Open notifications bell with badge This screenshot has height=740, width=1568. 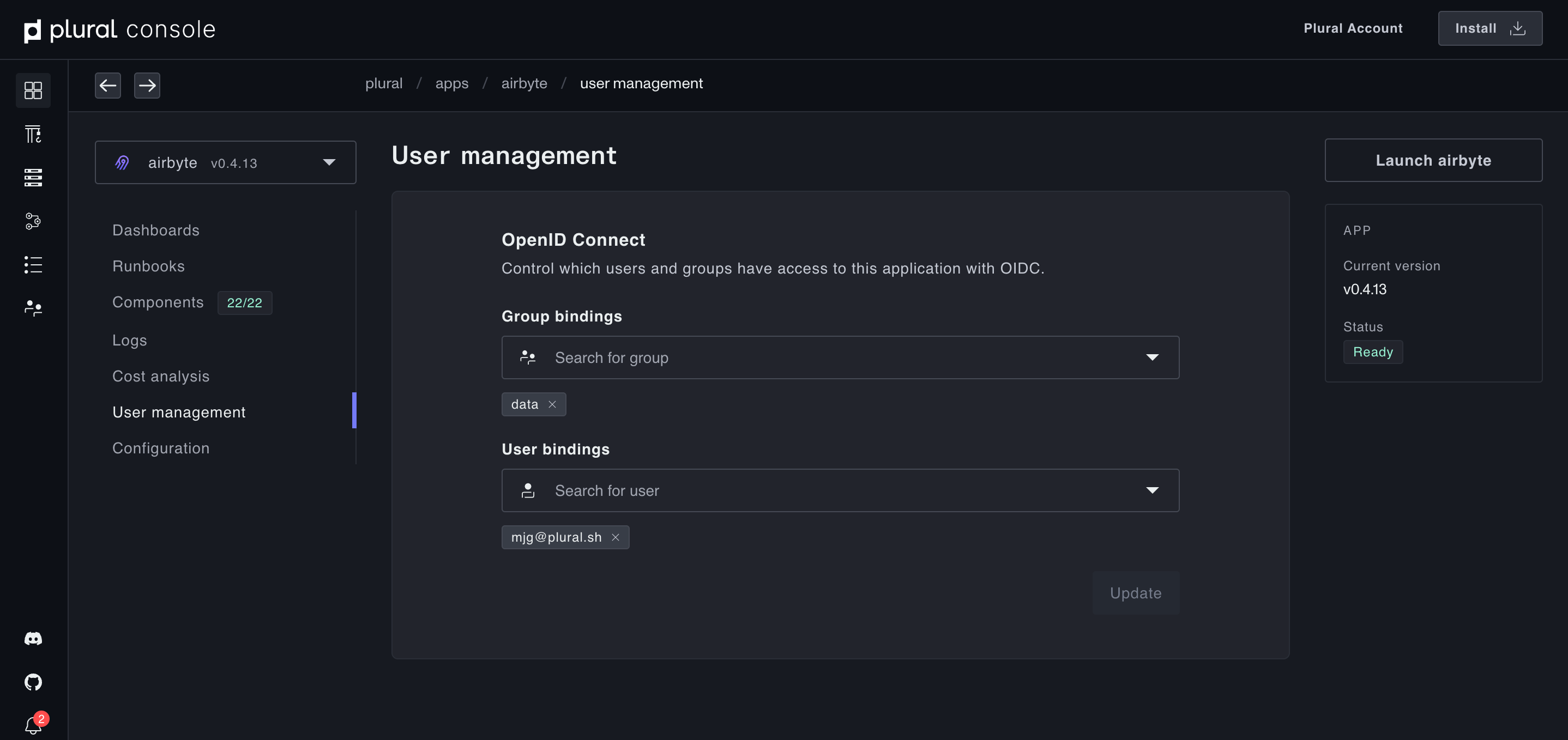point(33,725)
